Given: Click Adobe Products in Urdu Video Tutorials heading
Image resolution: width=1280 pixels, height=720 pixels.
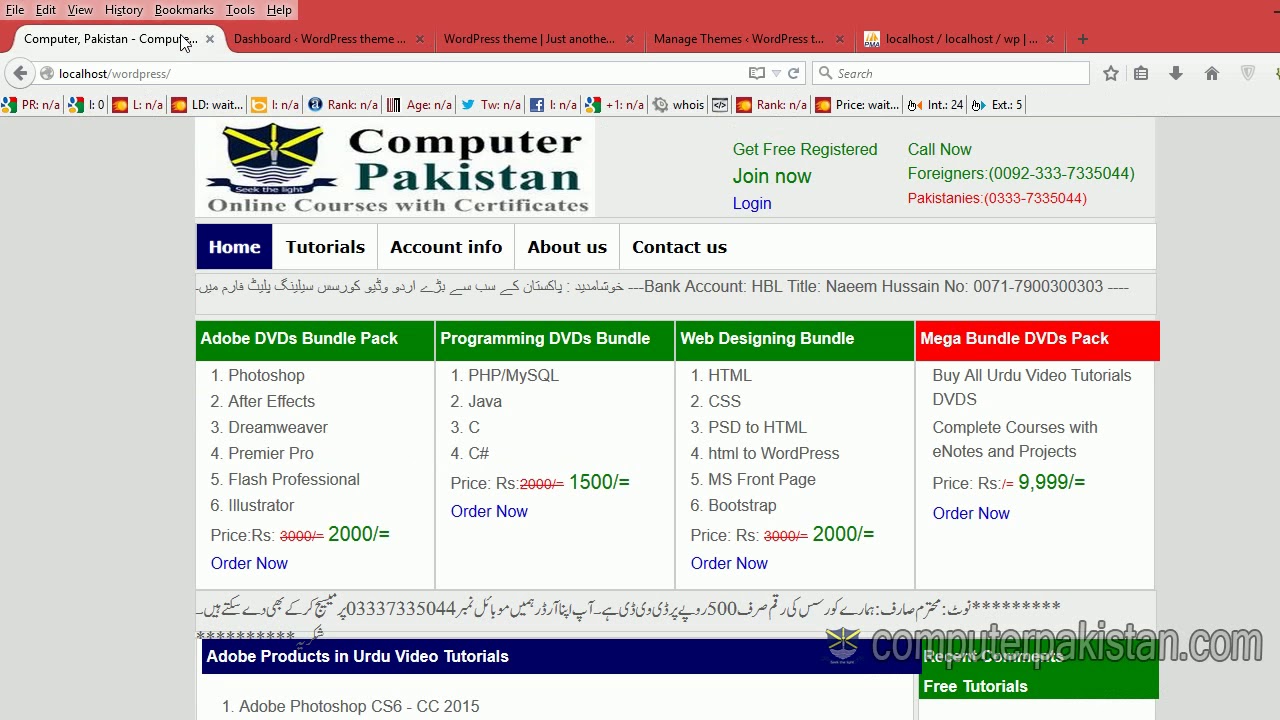Looking at the screenshot, I should [357, 656].
